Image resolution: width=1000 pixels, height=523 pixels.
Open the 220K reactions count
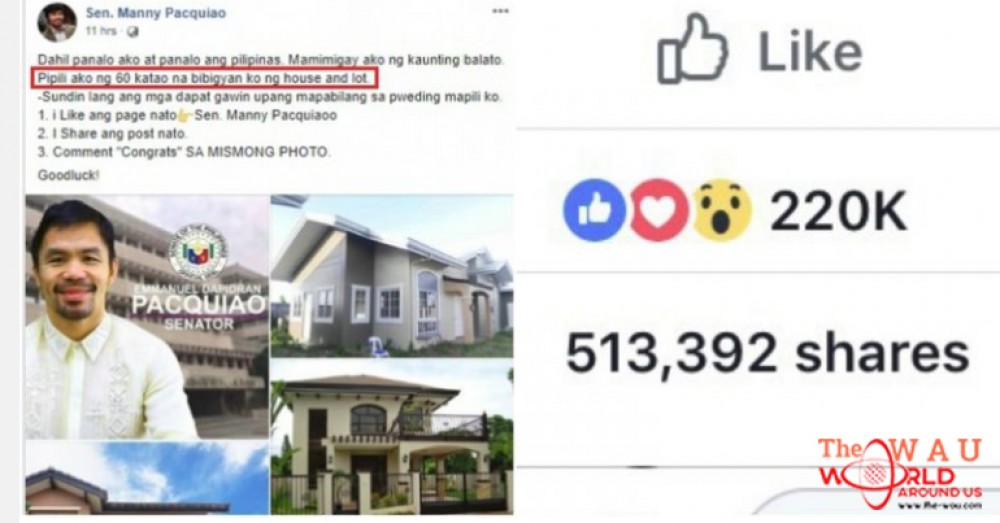[x=837, y=212]
